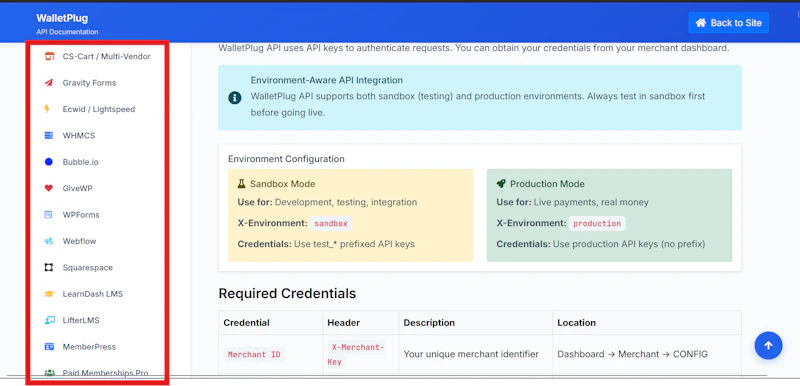Click the Header column header
This screenshot has height=386, width=800.
(x=343, y=323)
